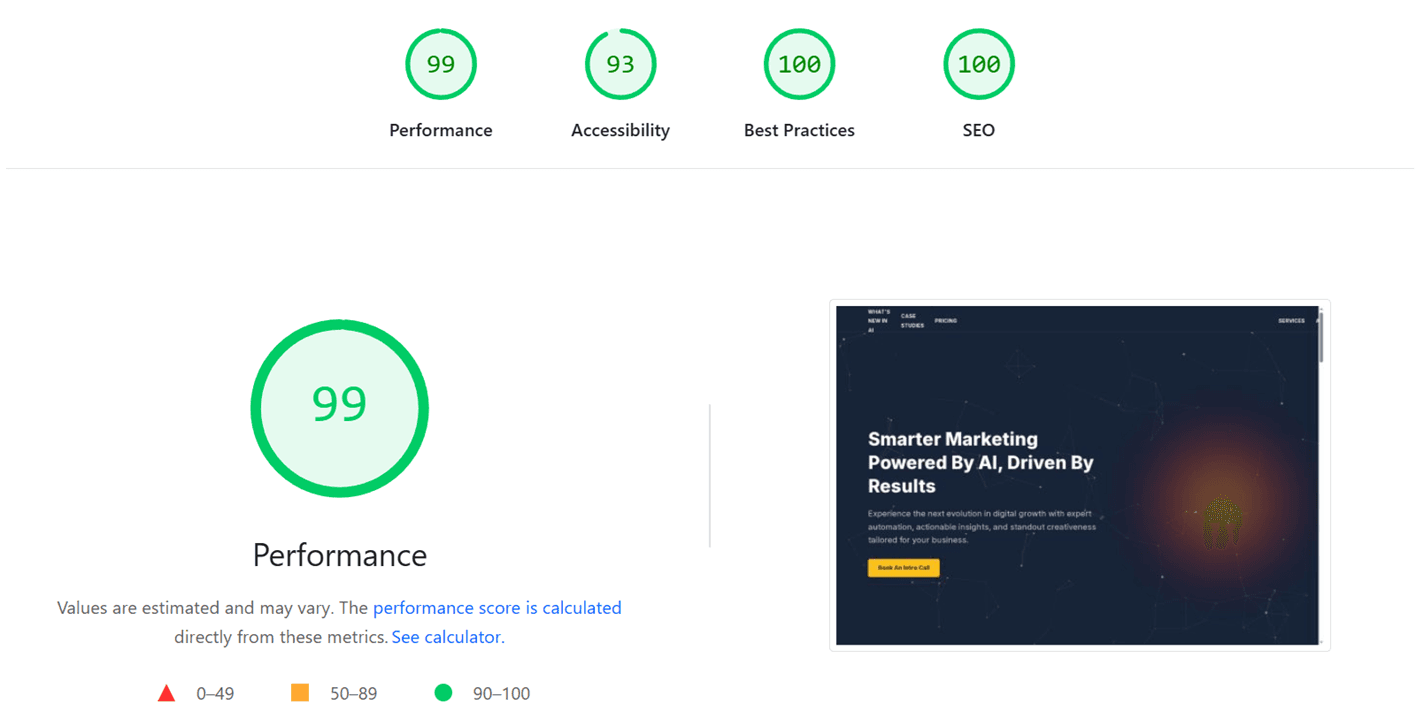Screen dimensions: 1416x712
Task: Click the Best Practices score gauge showing 100
Action: 799,64
